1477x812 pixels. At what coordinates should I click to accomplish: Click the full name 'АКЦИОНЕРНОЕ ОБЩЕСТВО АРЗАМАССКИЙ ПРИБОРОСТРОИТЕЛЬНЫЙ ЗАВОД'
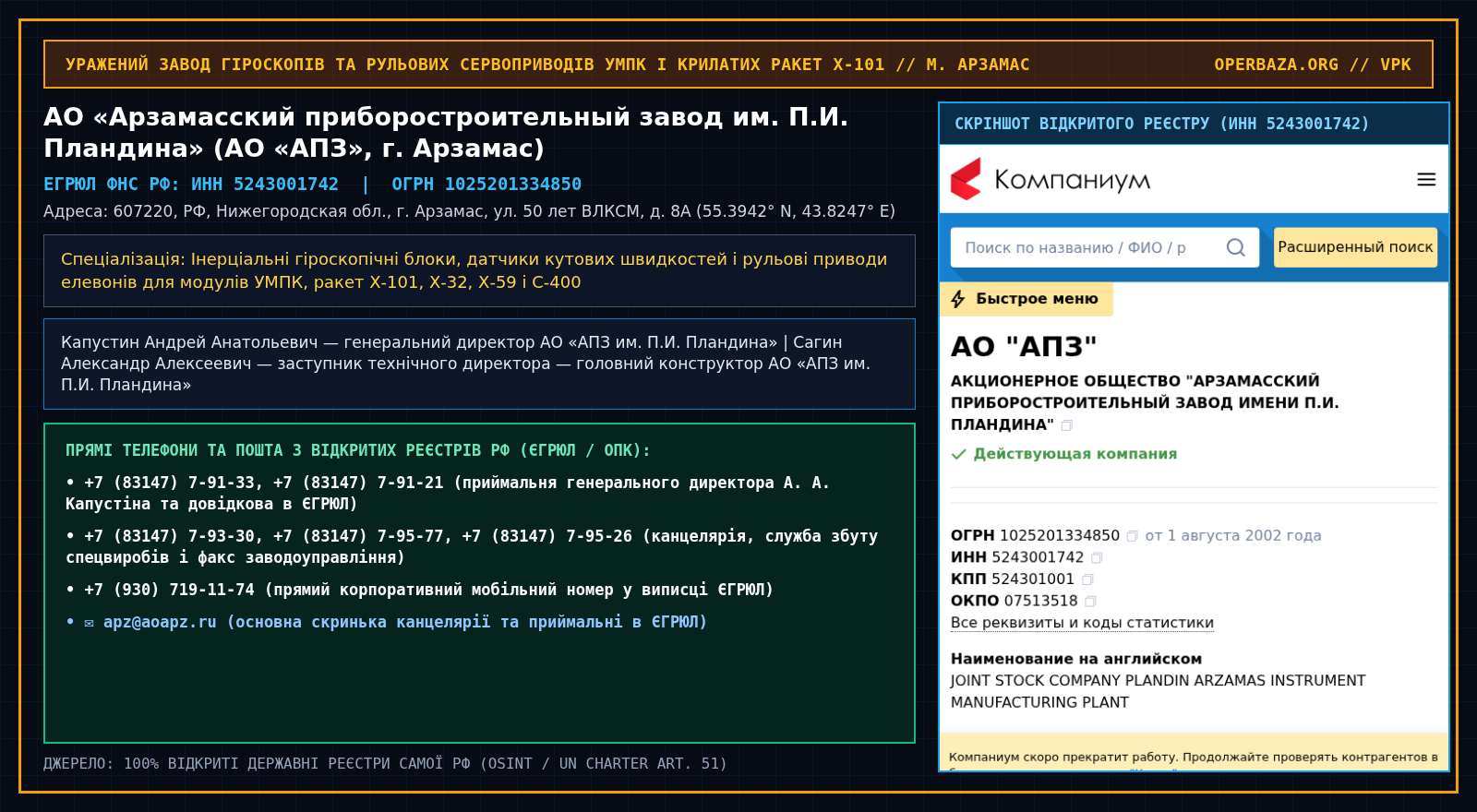(1145, 402)
